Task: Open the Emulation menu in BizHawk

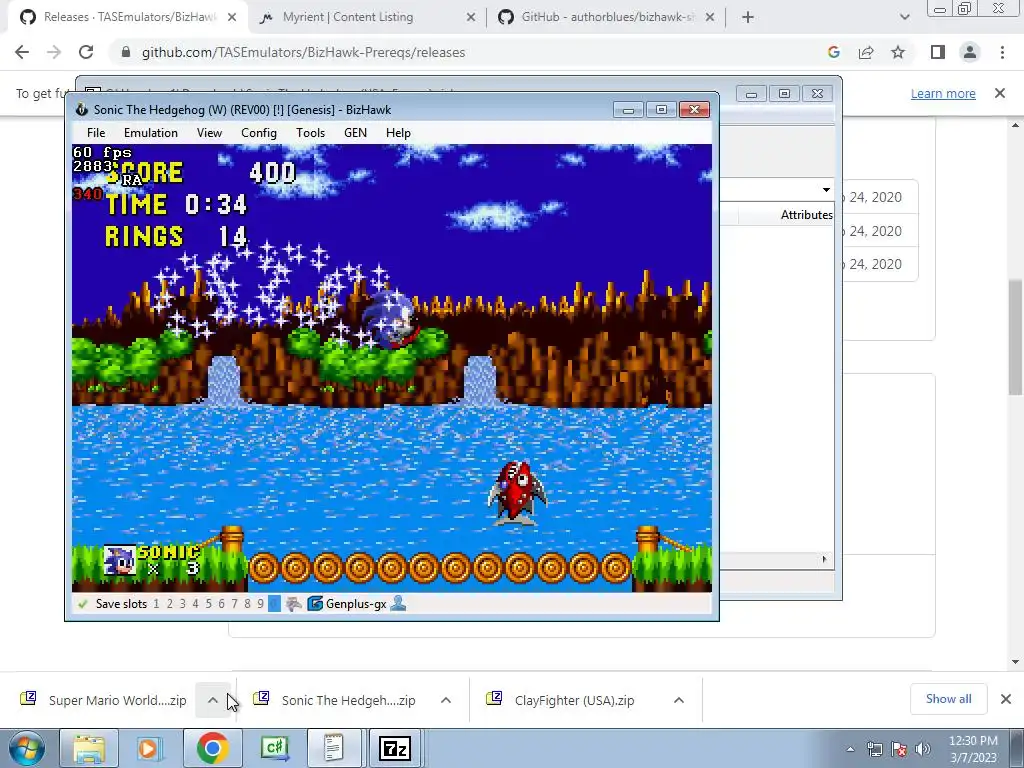Action: coord(151,133)
